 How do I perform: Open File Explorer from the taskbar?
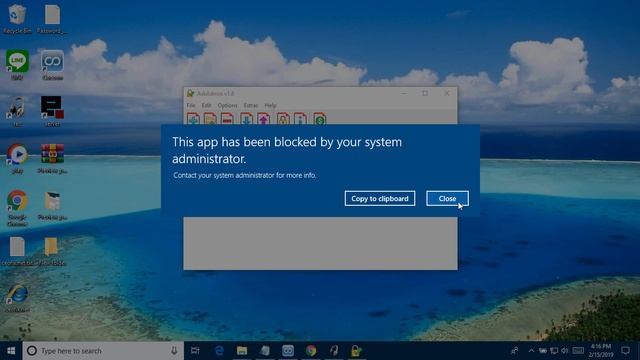(x=242, y=351)
